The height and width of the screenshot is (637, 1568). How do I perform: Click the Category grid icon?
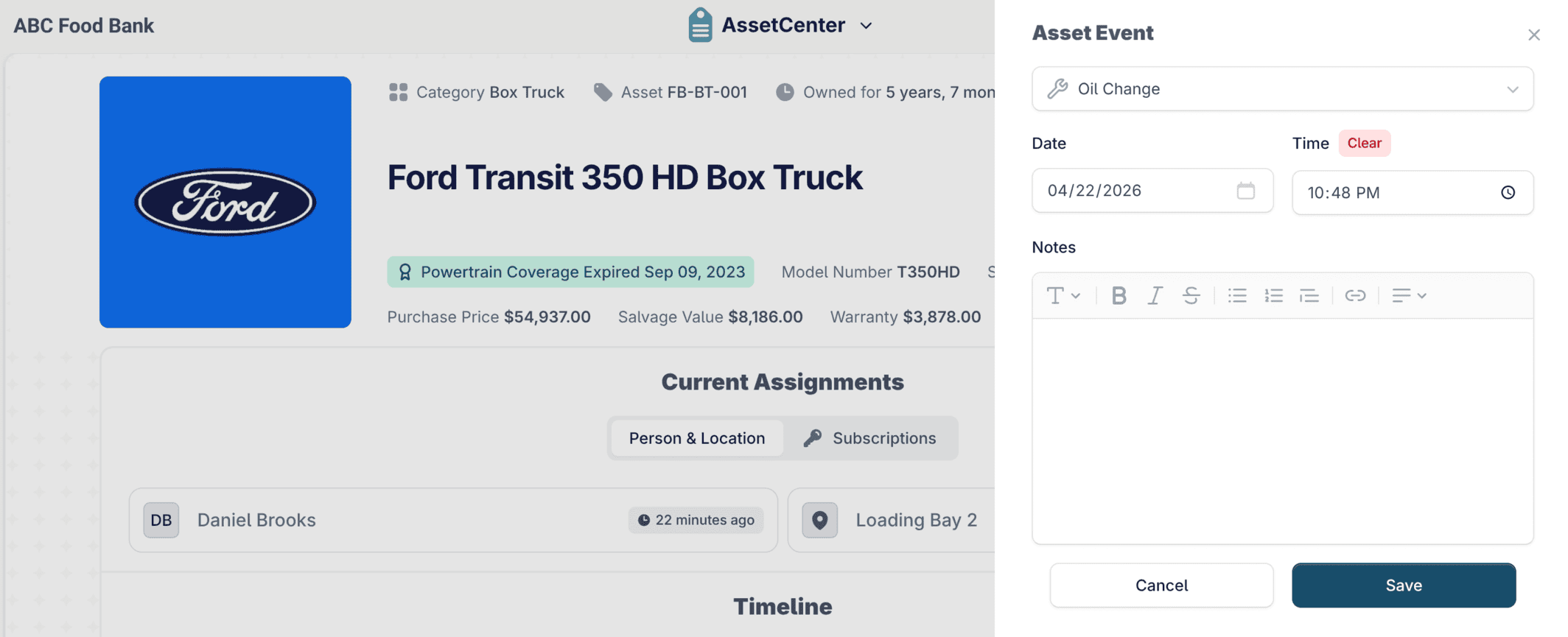[398, 92]
